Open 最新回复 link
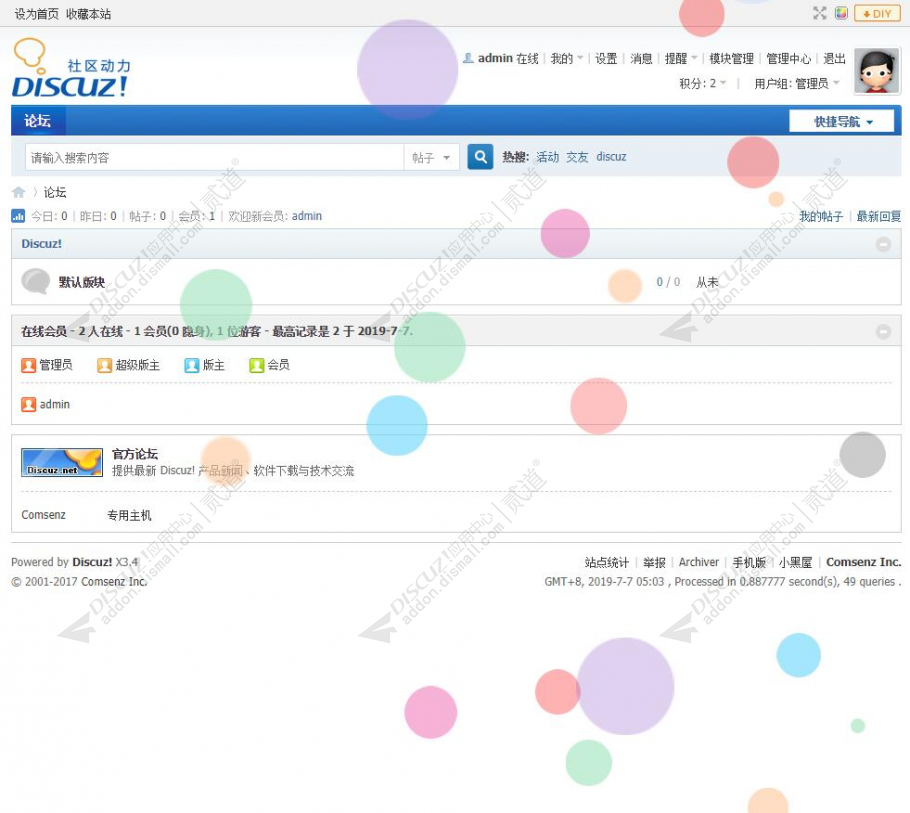The image size is (910, 813). [x=879, y=216]
